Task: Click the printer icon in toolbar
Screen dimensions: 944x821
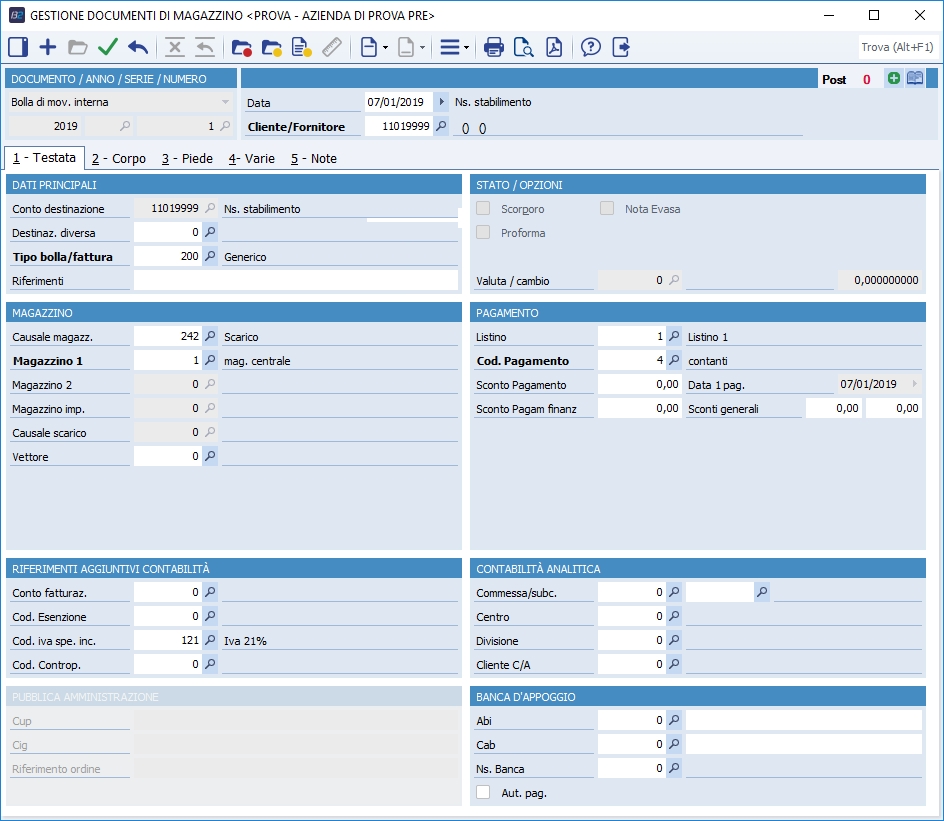Action: pos(494,47)
